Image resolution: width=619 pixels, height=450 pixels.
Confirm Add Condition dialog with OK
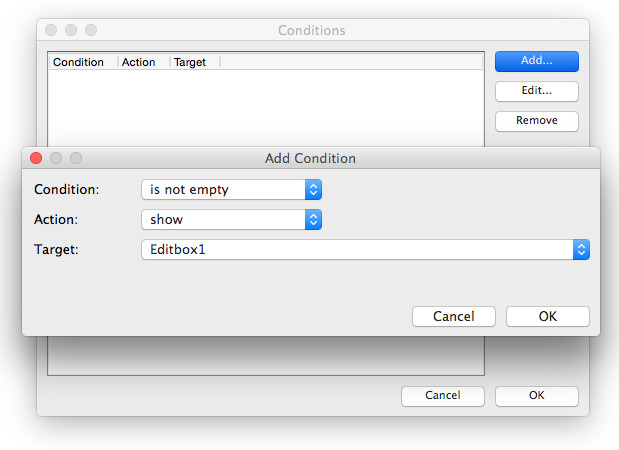(x=547, y=316)
